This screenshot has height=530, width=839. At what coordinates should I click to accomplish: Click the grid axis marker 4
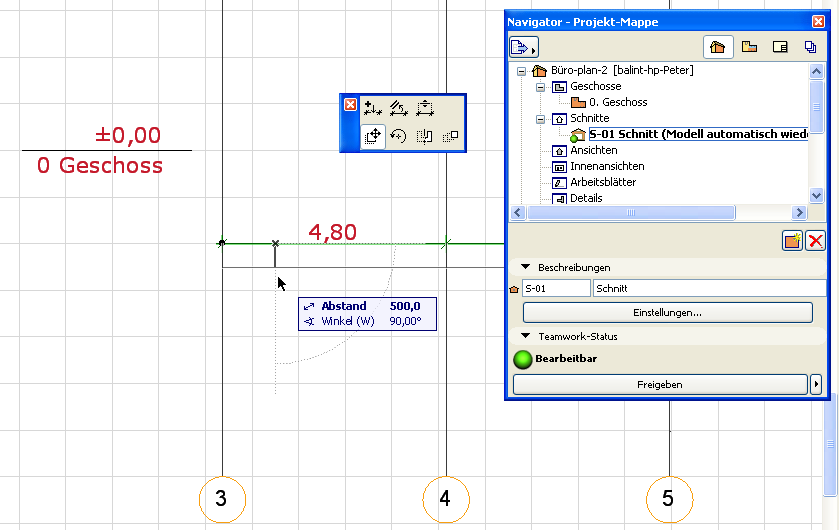click(x=446, y=500)
